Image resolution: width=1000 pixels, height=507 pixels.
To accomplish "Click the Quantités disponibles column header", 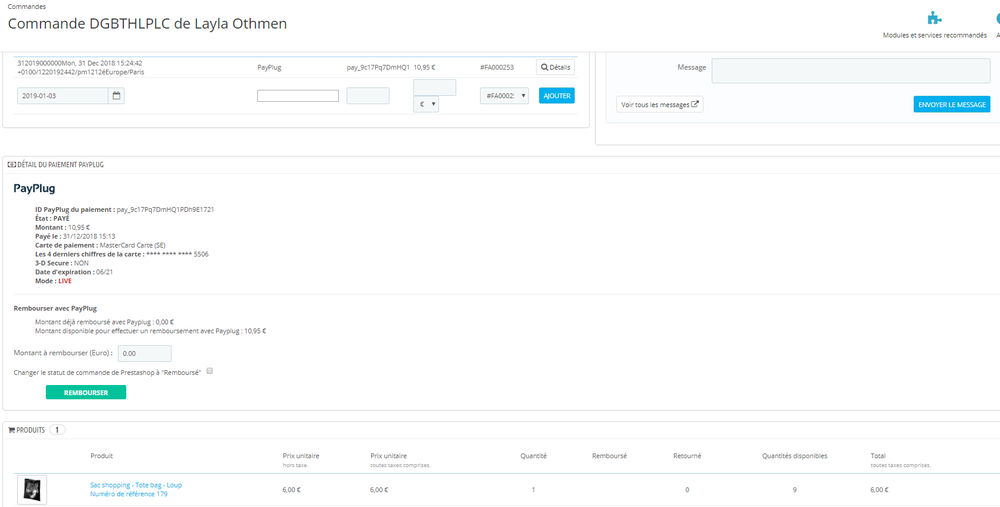I will coord(795,456).
